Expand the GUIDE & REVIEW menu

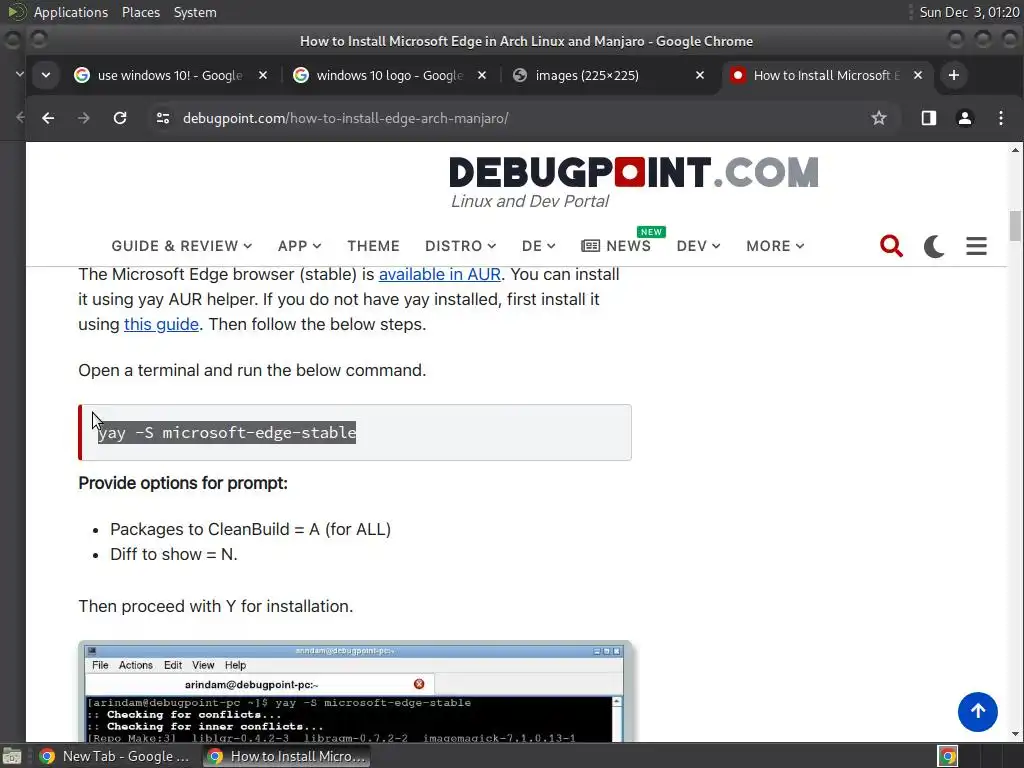182,246
